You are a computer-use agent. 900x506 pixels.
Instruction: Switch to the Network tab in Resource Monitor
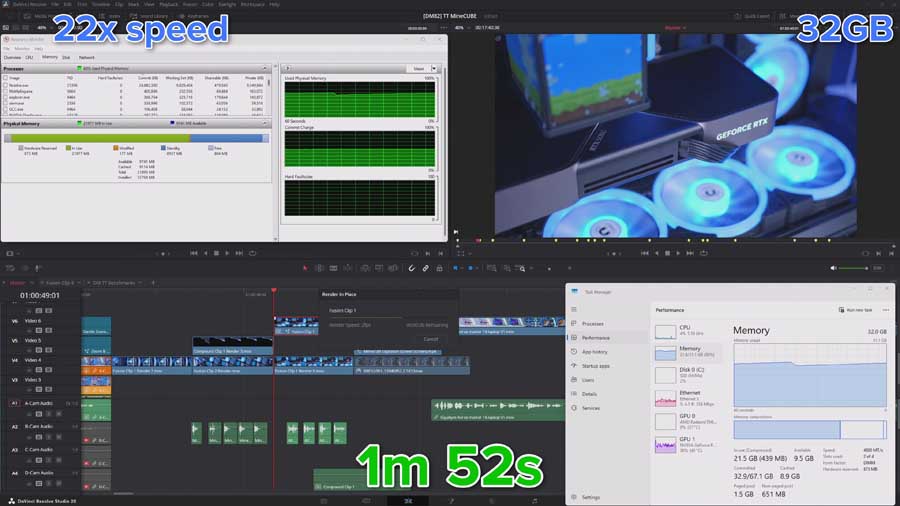pyautogui.click(x=87, y=57)
